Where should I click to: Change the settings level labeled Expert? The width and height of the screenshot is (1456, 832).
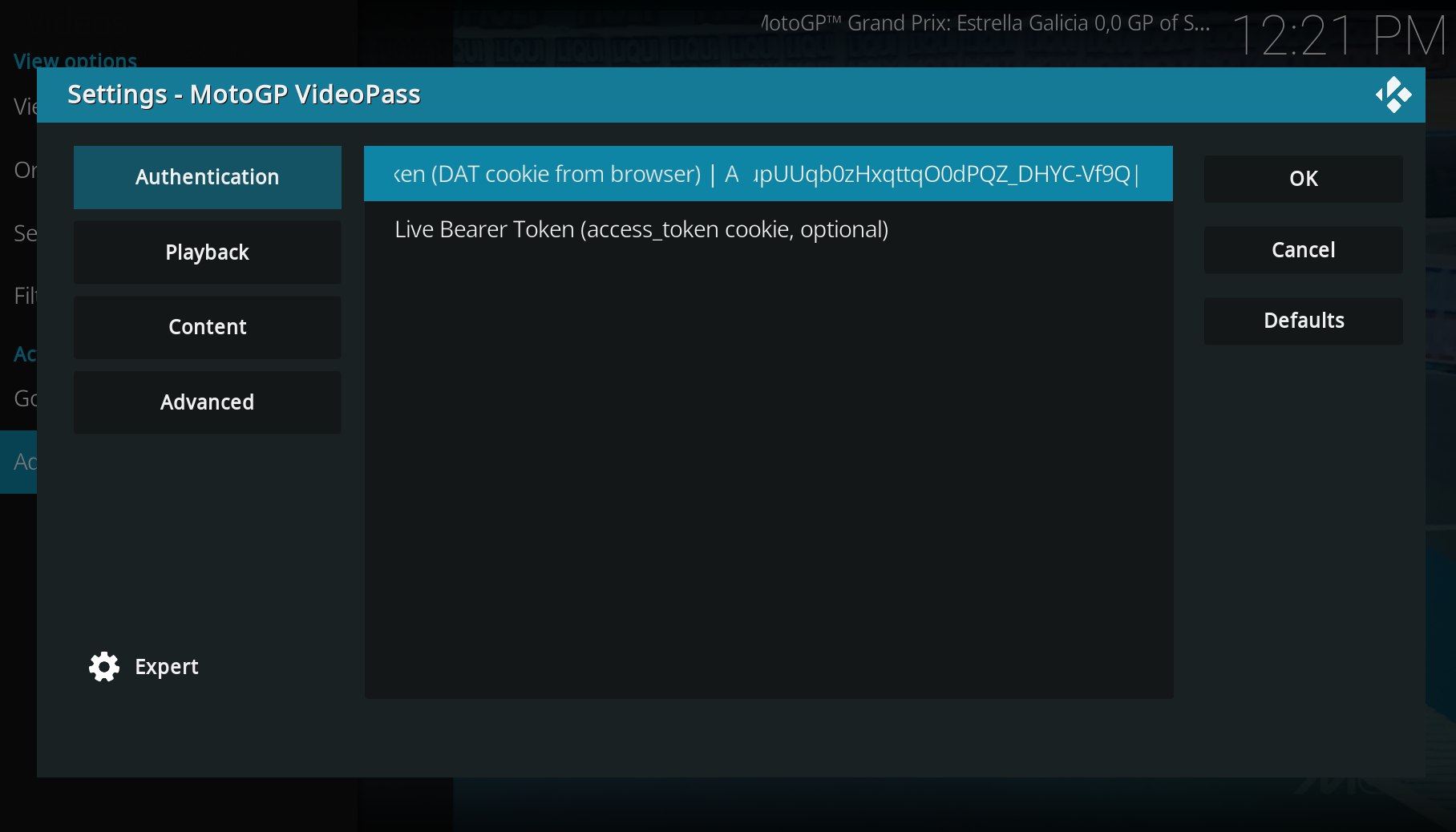(167, 667)
